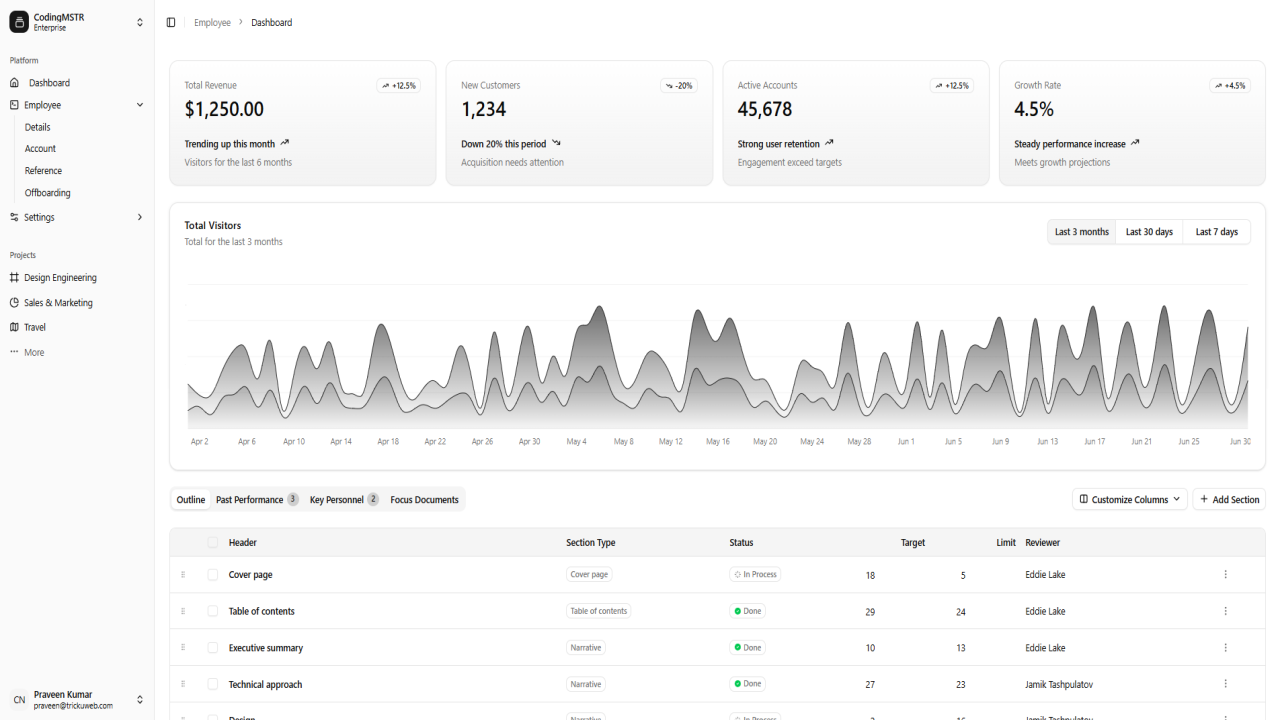
Task: Show visitors for Last 30 days
Action: 1149,232
